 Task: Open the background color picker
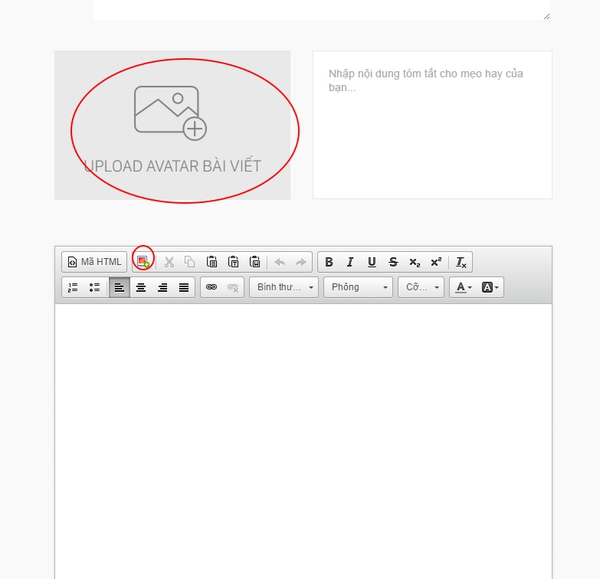pyautogui.click(x=490, y=287)
